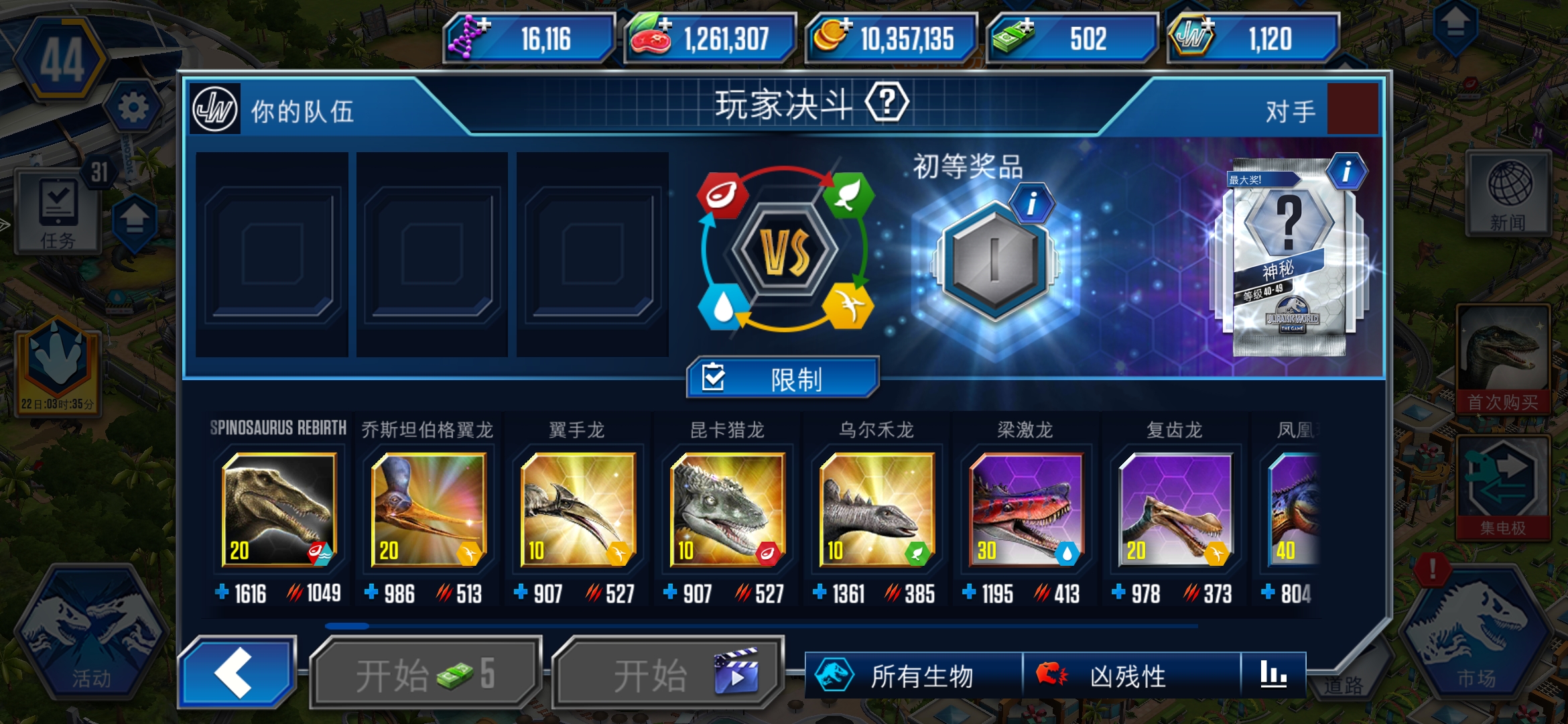This screenshot has height=724, width=1568.
Task: Open info icon on the mystery card pack
Action: pos(1347,172)
